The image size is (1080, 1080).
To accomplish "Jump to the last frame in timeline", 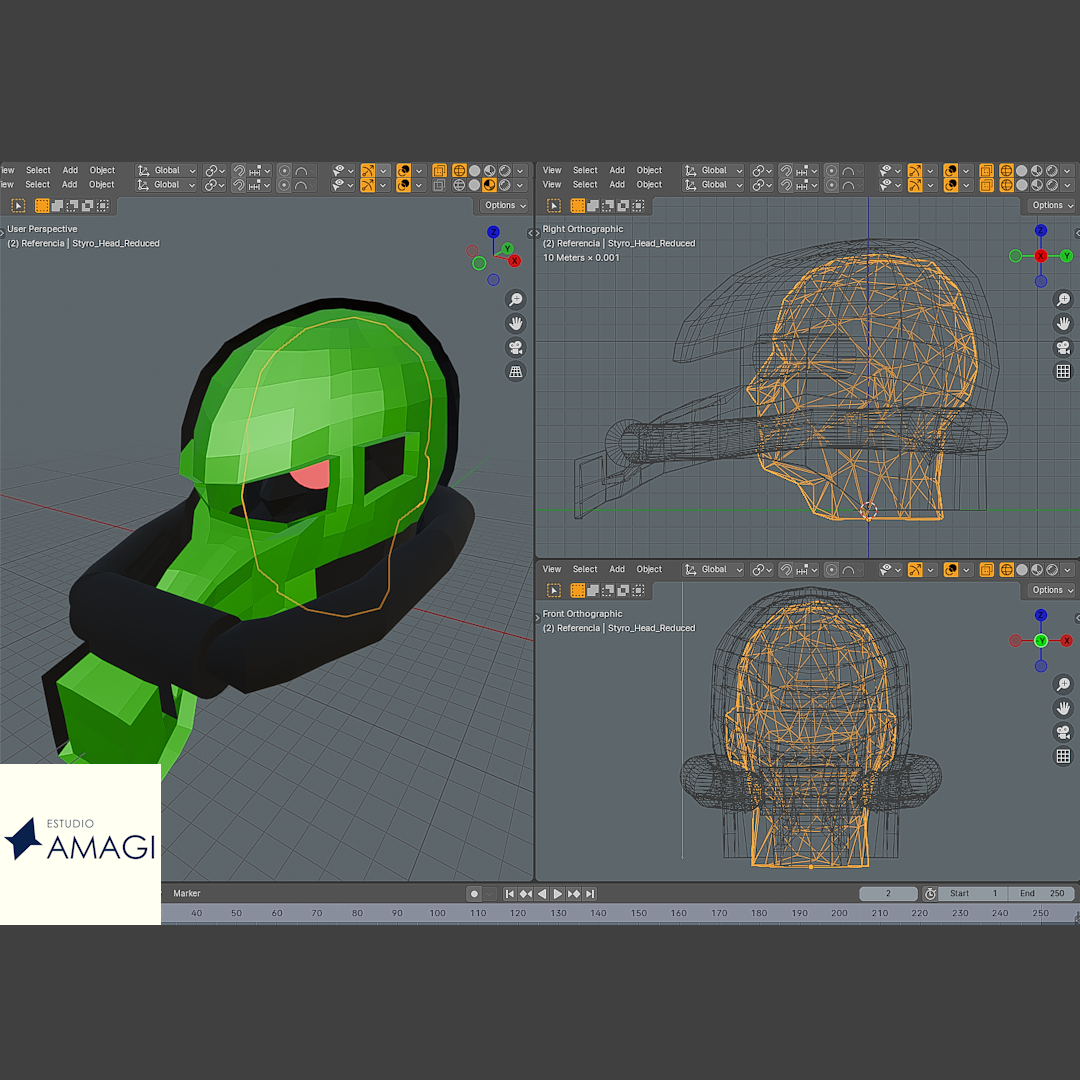I will point(590,894).
